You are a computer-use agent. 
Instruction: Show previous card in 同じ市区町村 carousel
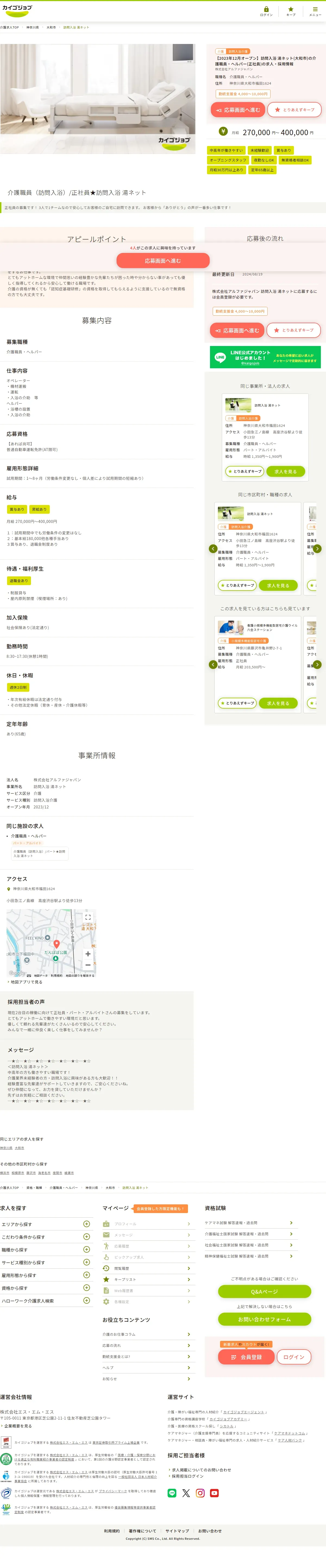click(x=213, y=548)
